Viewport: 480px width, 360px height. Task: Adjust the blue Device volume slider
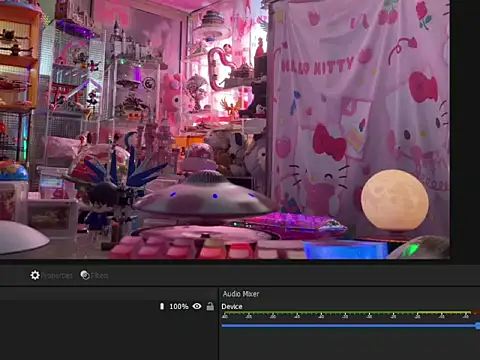pyautogui.click(x=350, y=325)
